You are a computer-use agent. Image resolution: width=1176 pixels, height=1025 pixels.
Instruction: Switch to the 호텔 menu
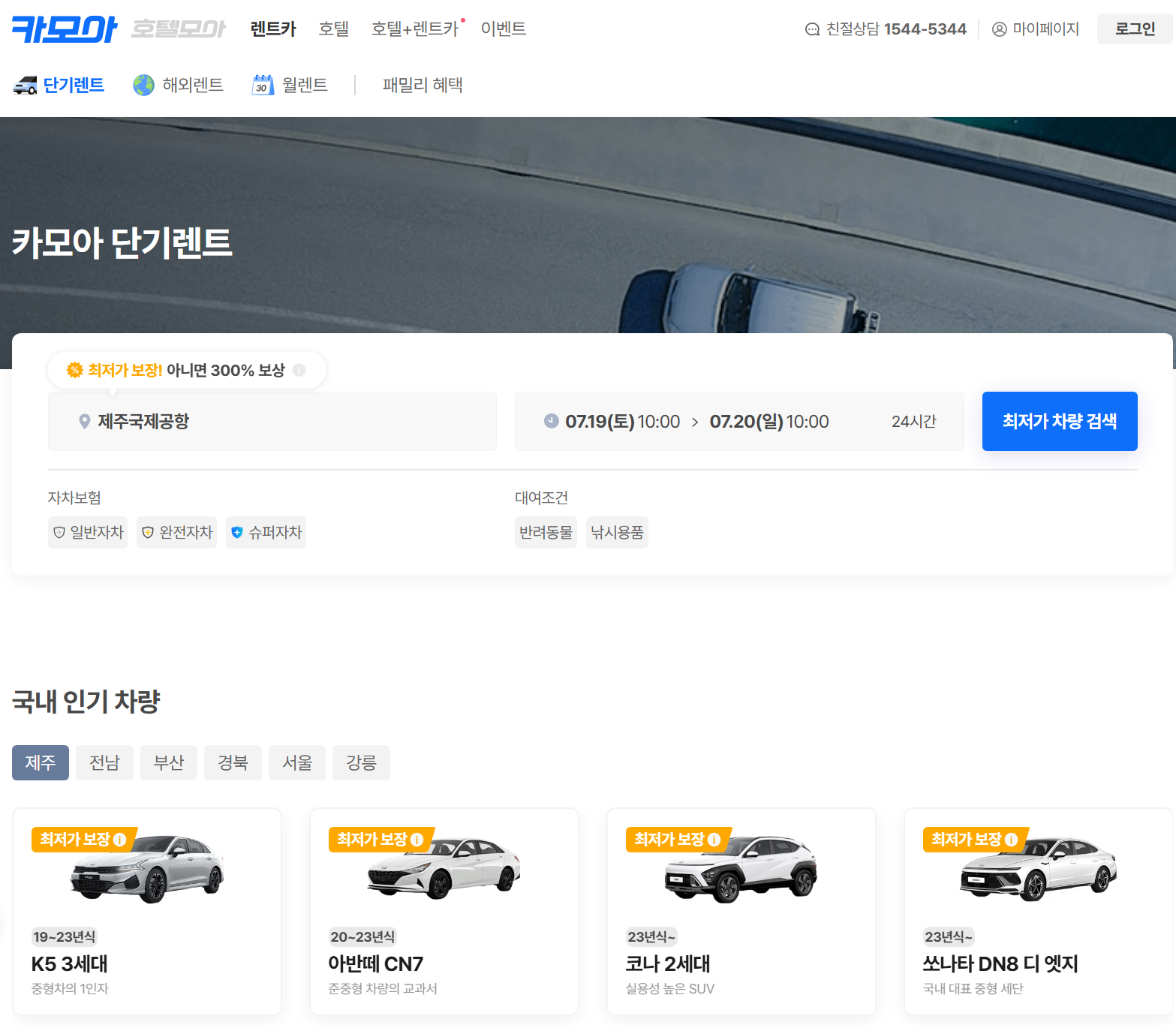tap(333, 29)
